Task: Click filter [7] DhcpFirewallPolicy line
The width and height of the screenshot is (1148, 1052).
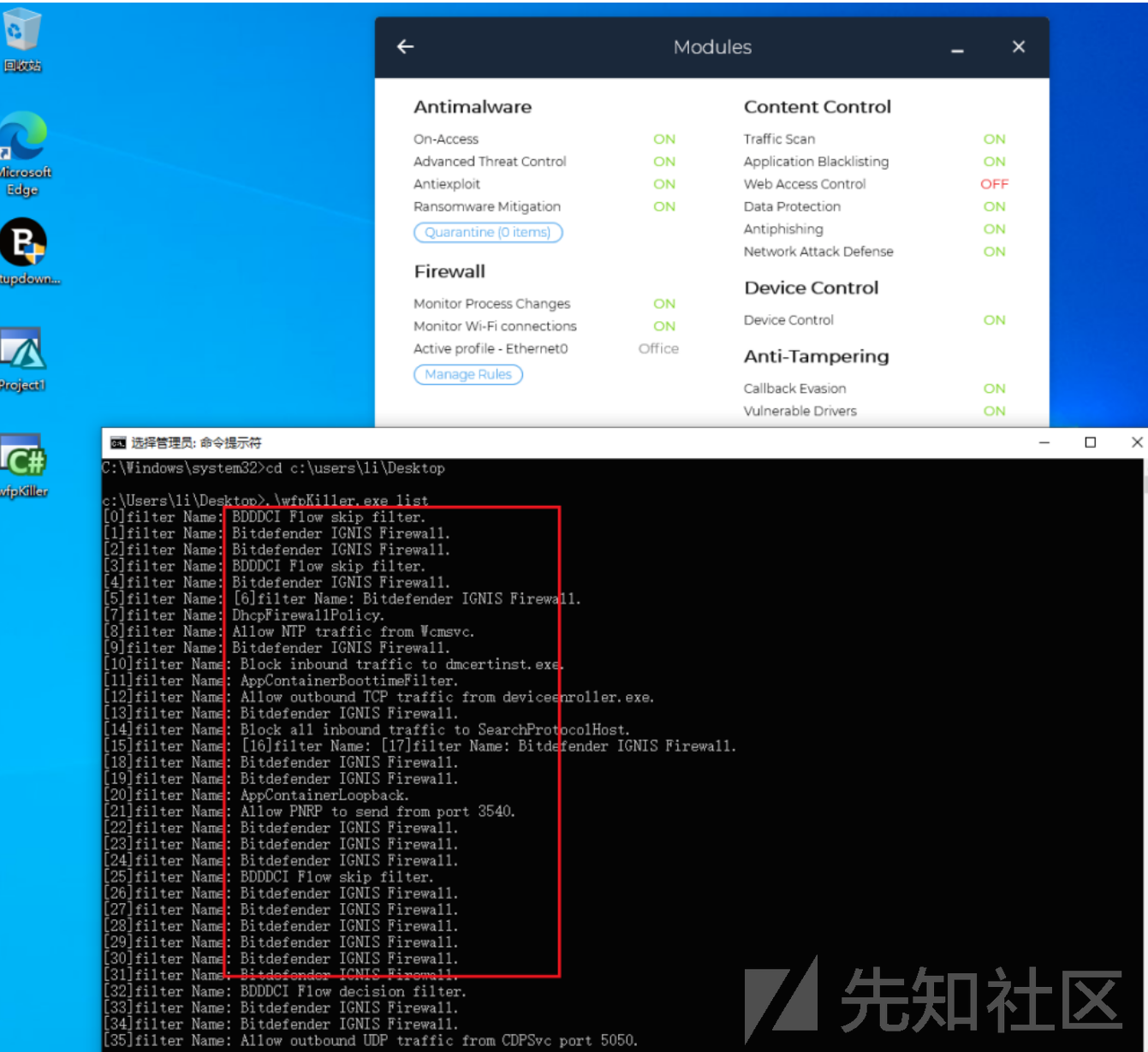Action: (x=243, y=615)
